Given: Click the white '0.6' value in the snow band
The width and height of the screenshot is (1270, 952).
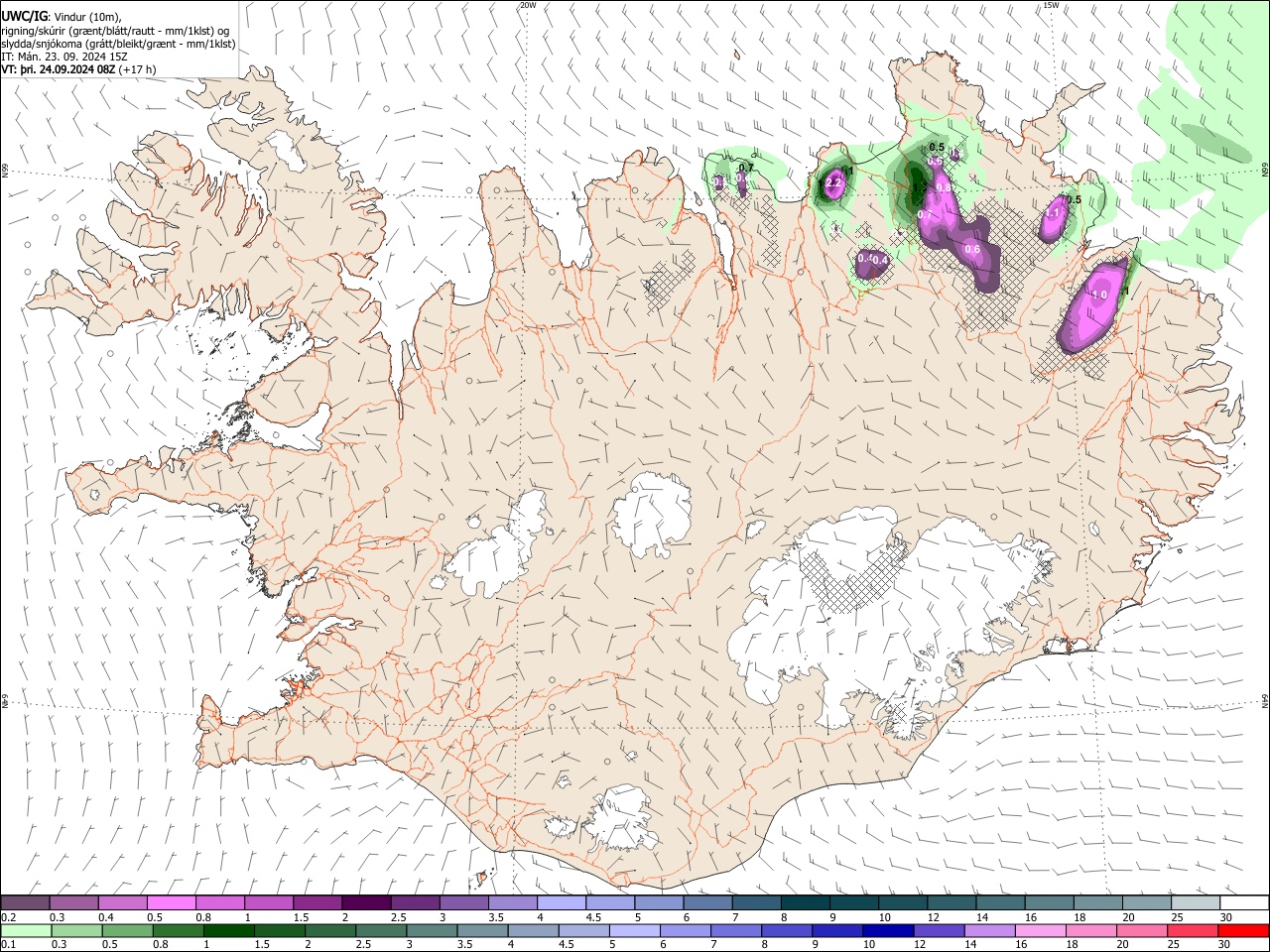Looking at the screenshot, I should [972, 249].
